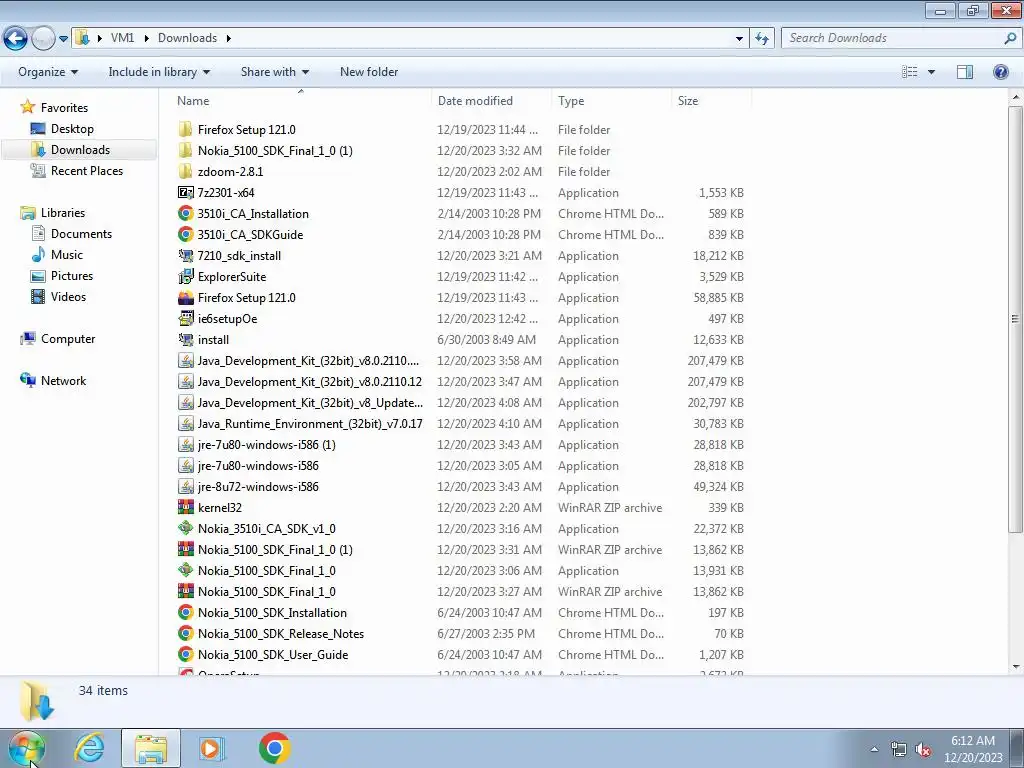Select the ie6setupOe icon

click(185, 319)
